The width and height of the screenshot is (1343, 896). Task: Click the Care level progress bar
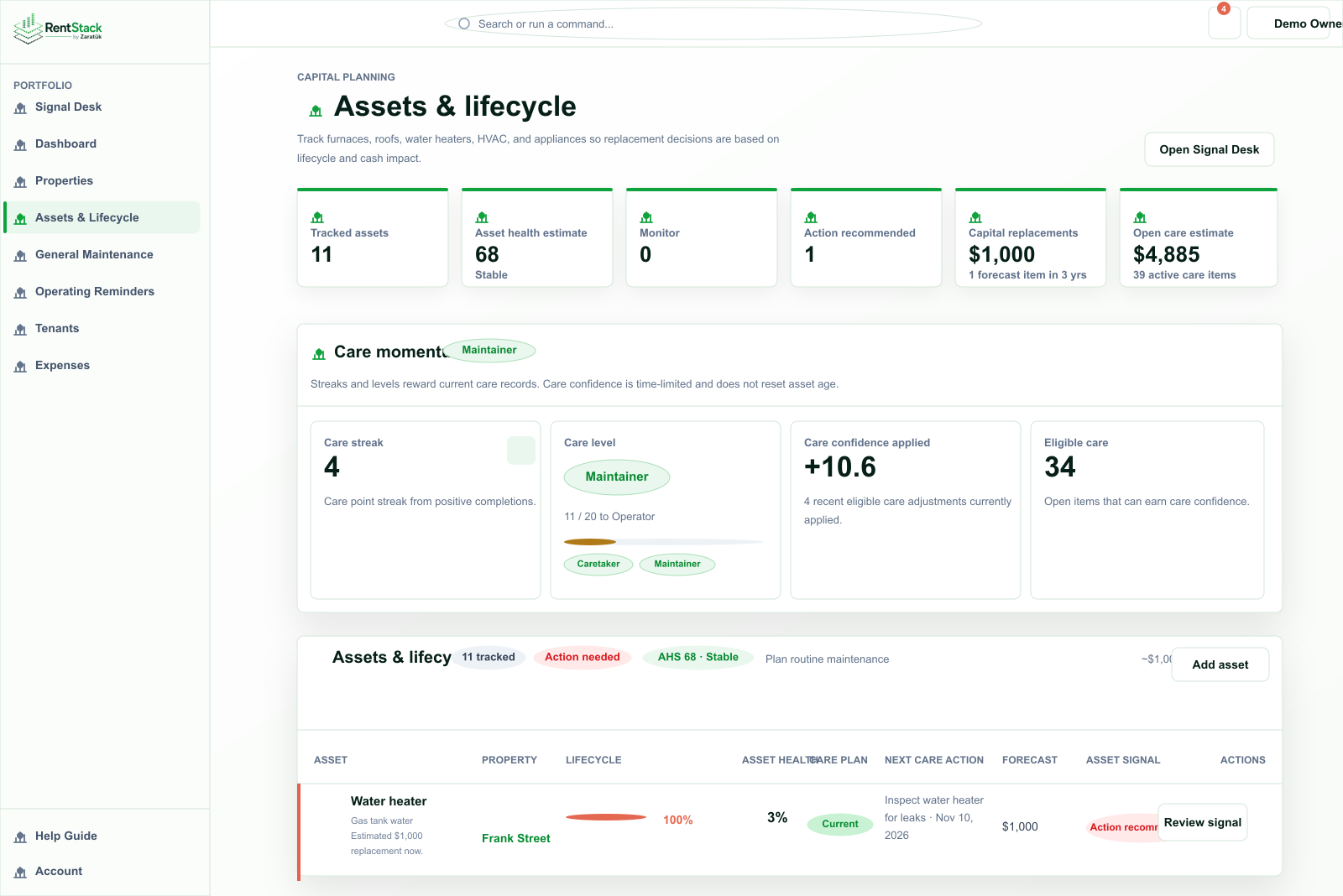(664, 542)
